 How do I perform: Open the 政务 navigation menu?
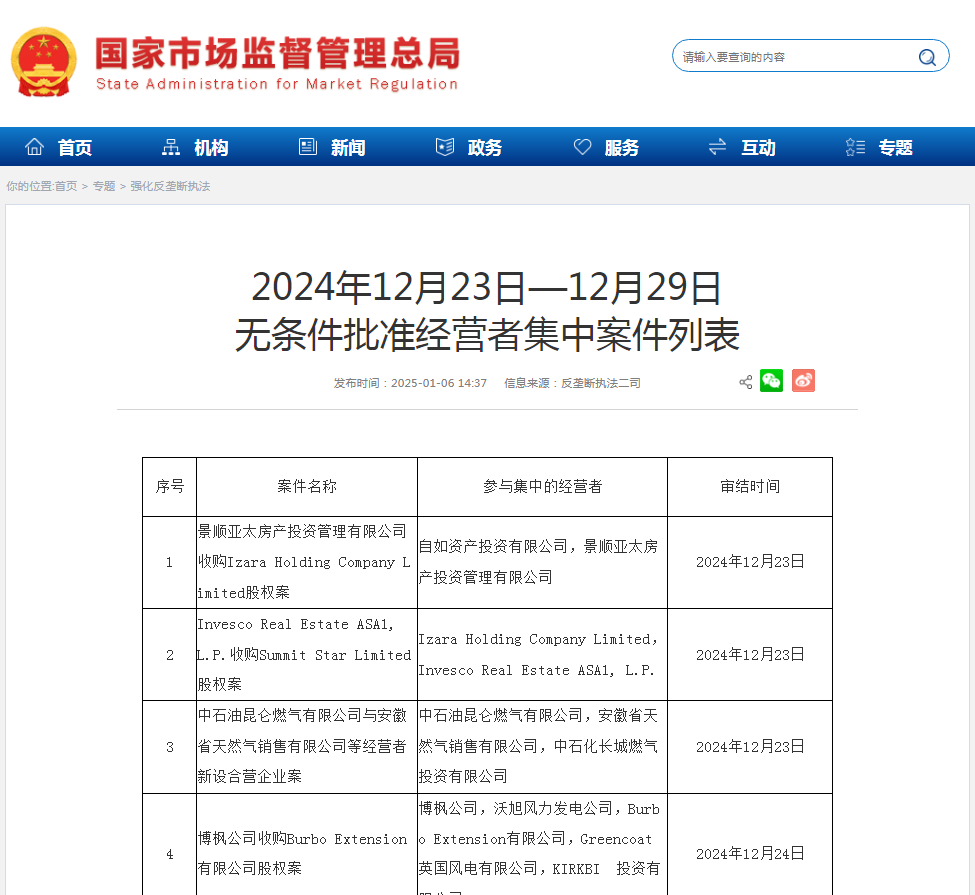point(485,148)
